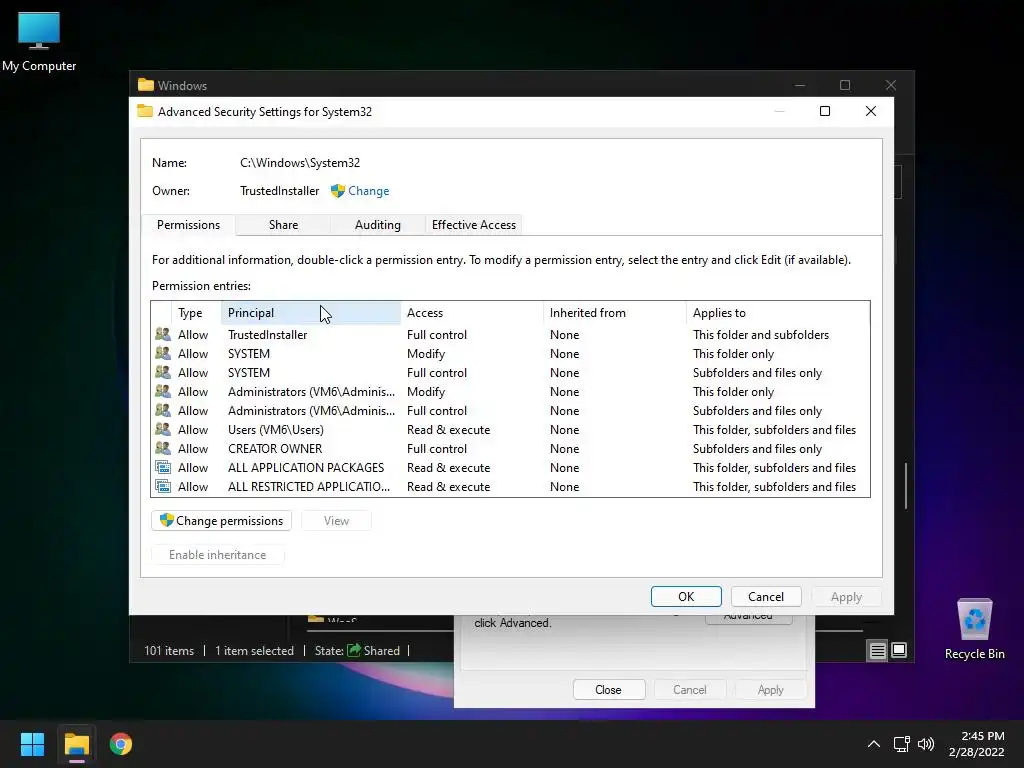Click Enable inheritance button
1024x768 pixels.
click(x=217, y=554)
